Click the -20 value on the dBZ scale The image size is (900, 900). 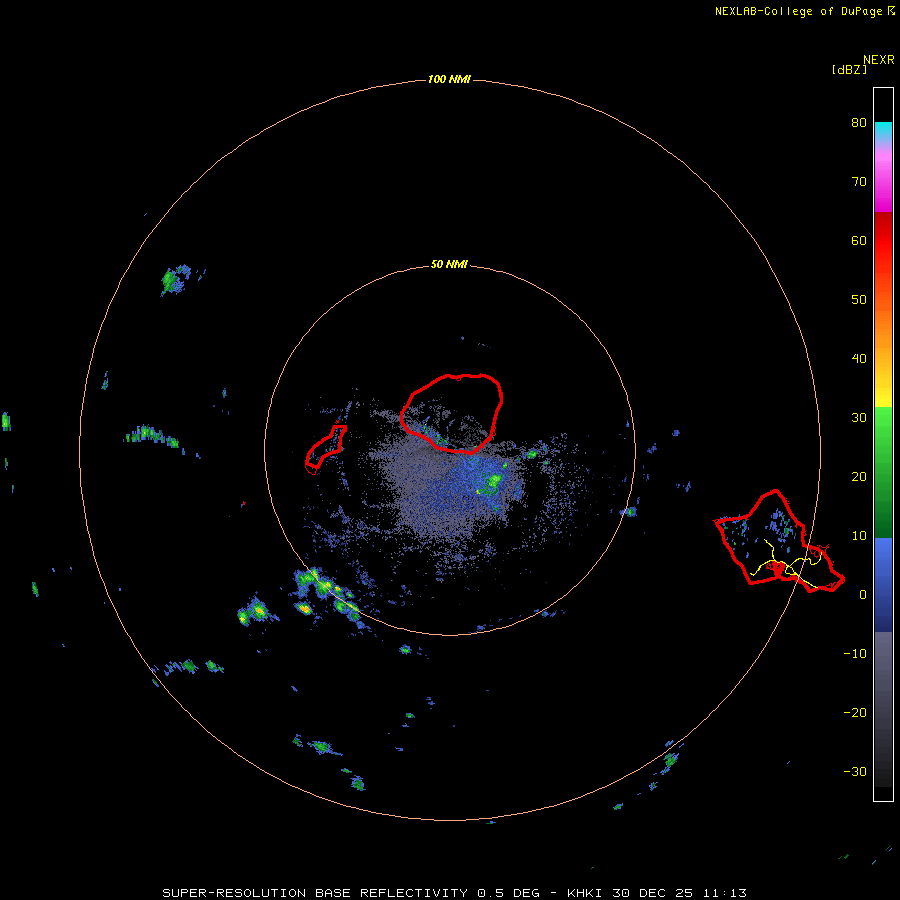(x=855, y=713)
